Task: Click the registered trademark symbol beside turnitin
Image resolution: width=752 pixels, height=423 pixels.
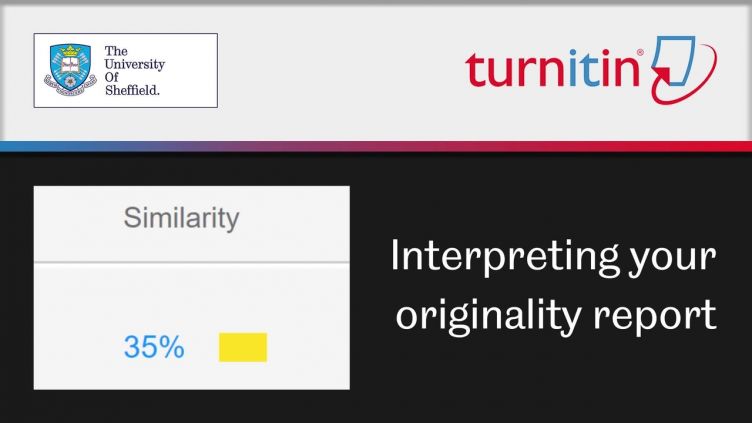Action: [640, 52]
